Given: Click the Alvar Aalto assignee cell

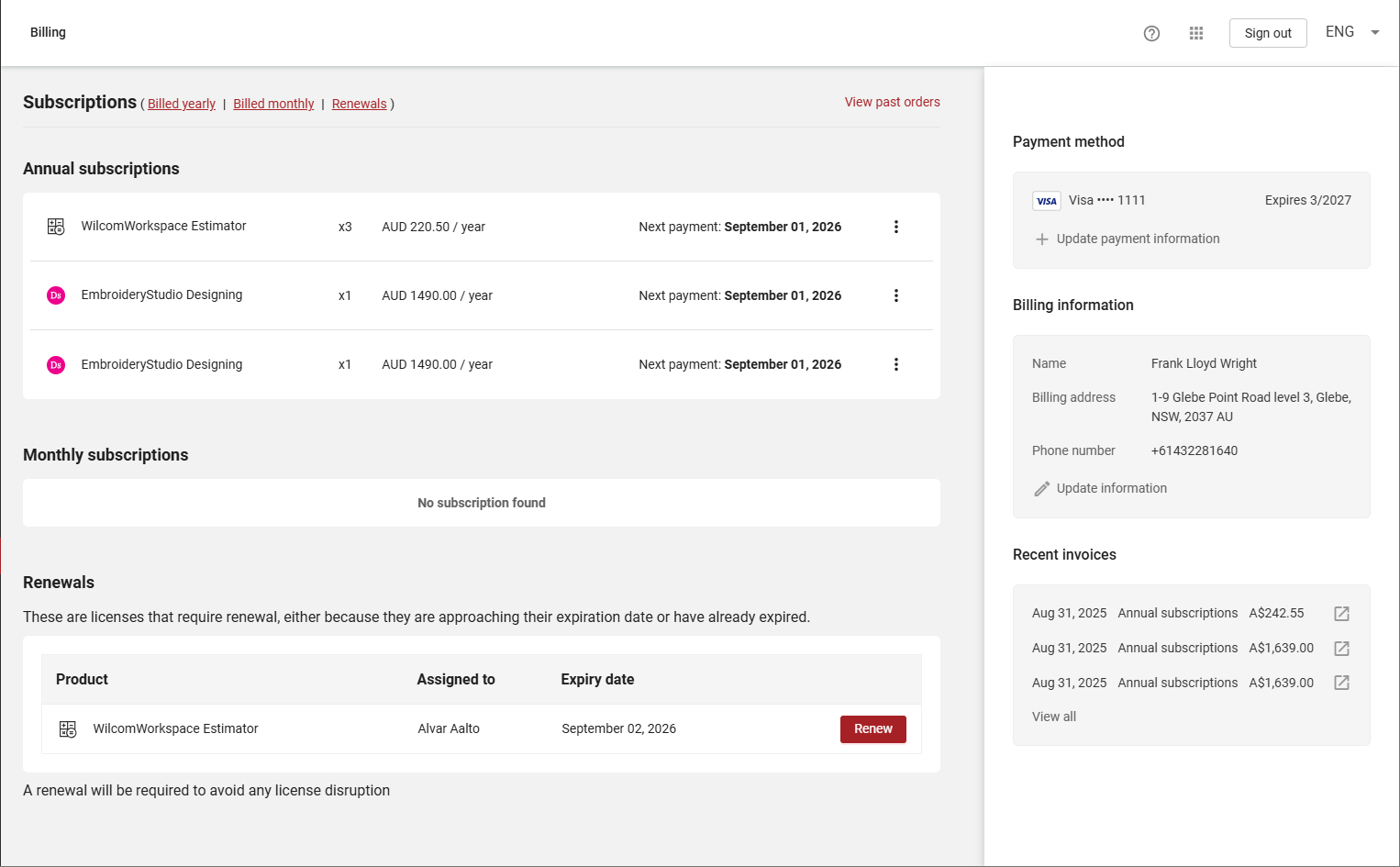Looking at the screenshot, I should (x=449, y=728).
